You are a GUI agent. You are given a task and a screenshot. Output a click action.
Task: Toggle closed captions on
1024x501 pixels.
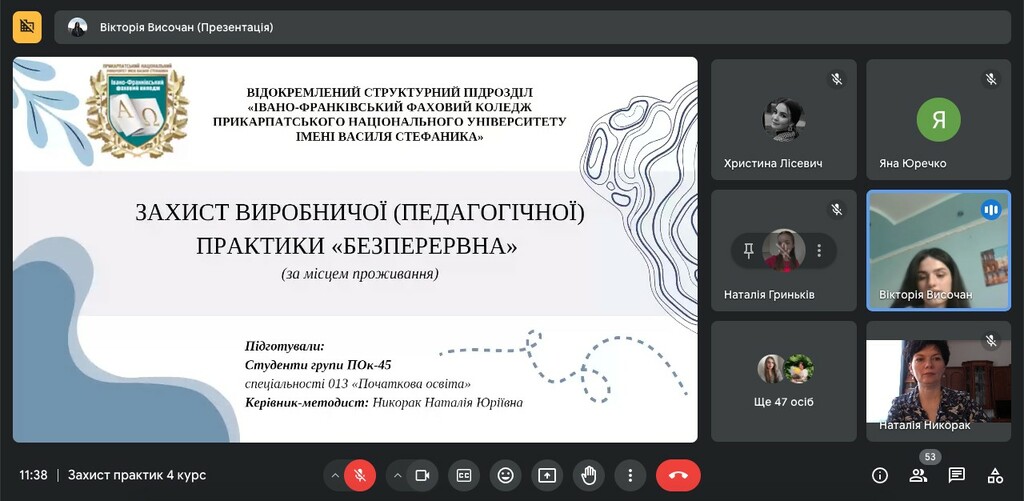click(x=464, y=475)
